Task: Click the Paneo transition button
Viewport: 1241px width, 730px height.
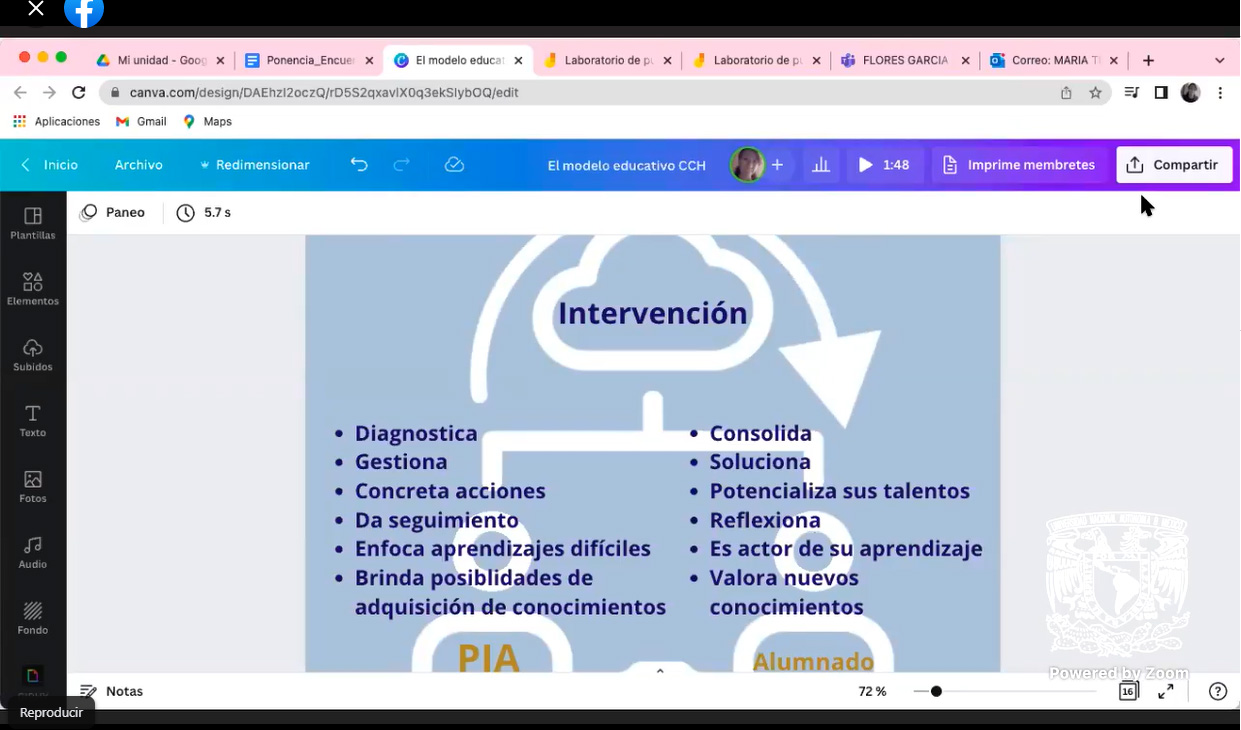Action: (113, 212)
